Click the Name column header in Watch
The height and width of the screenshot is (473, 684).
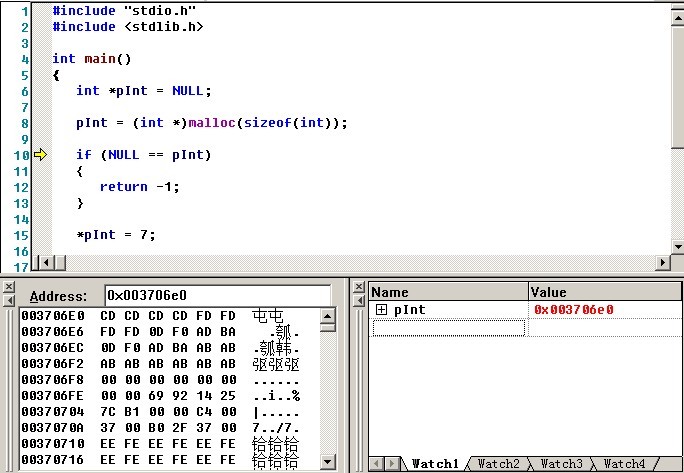tap(448, 292)
